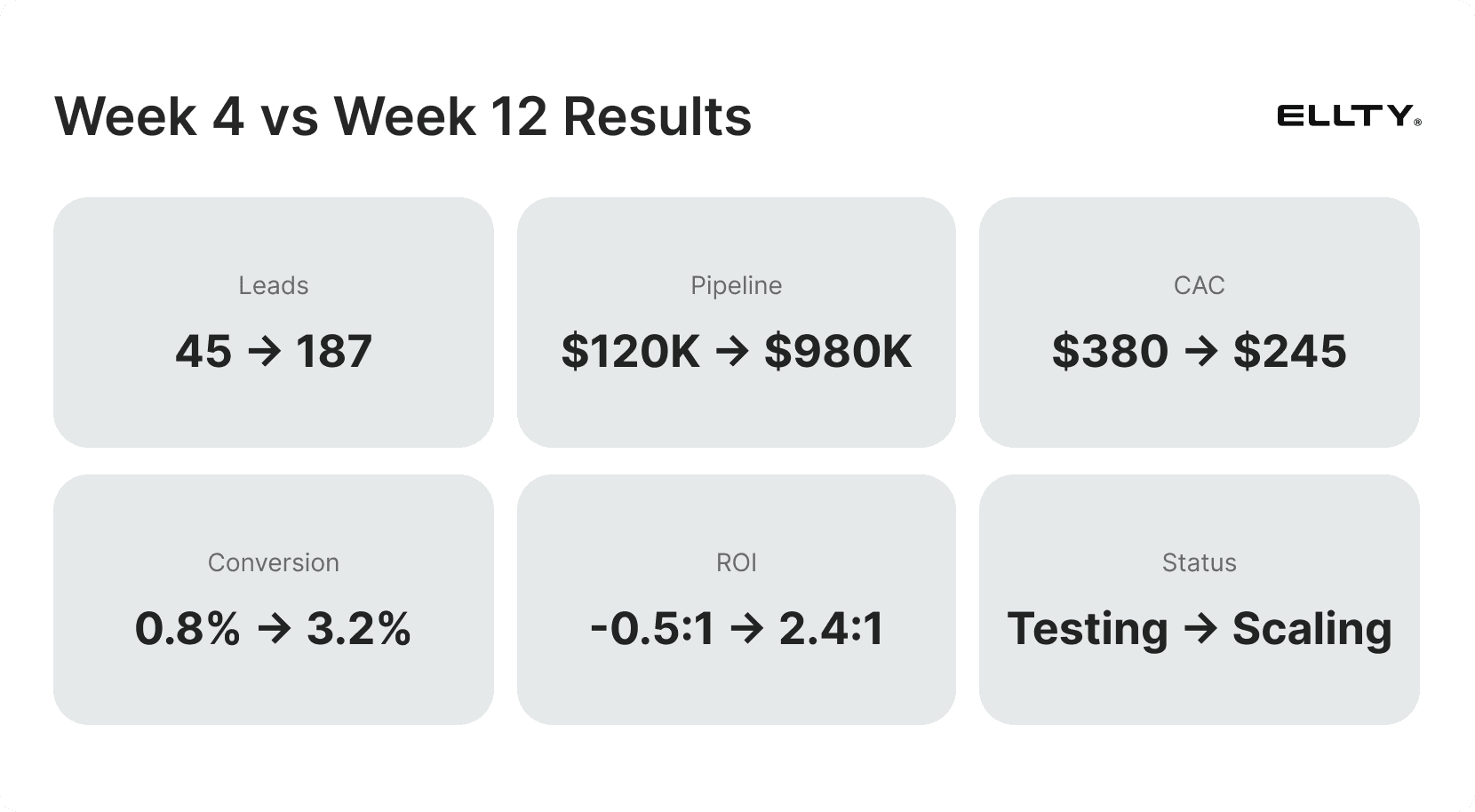Click the Scaling status text
Screen dimensions: 1475x812
[x=1312, y=629]
